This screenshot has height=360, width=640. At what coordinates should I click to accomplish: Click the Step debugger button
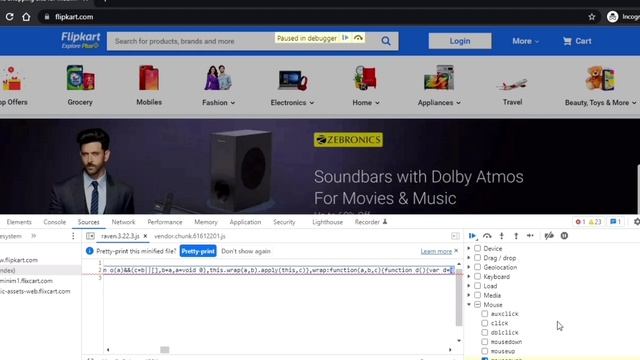[530, 236]
